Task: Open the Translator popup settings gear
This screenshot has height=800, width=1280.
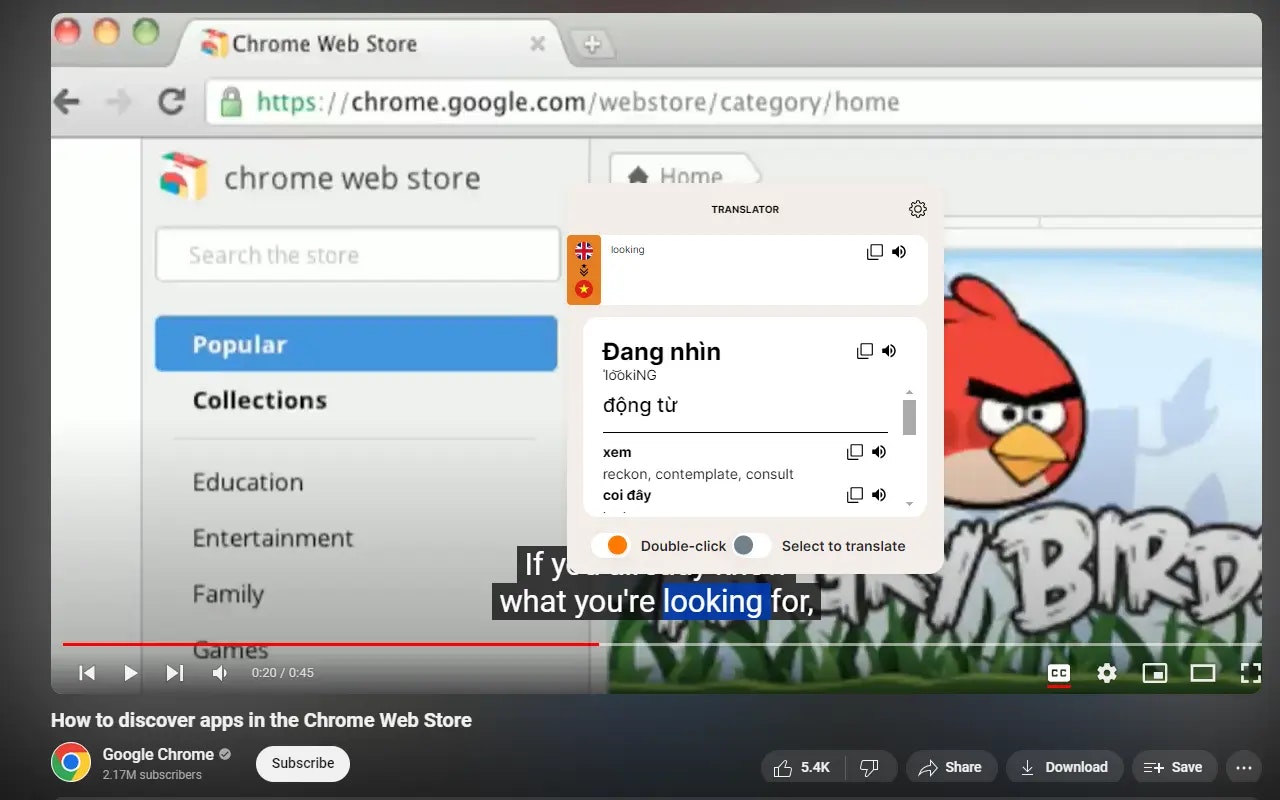Action: [918, 209]
